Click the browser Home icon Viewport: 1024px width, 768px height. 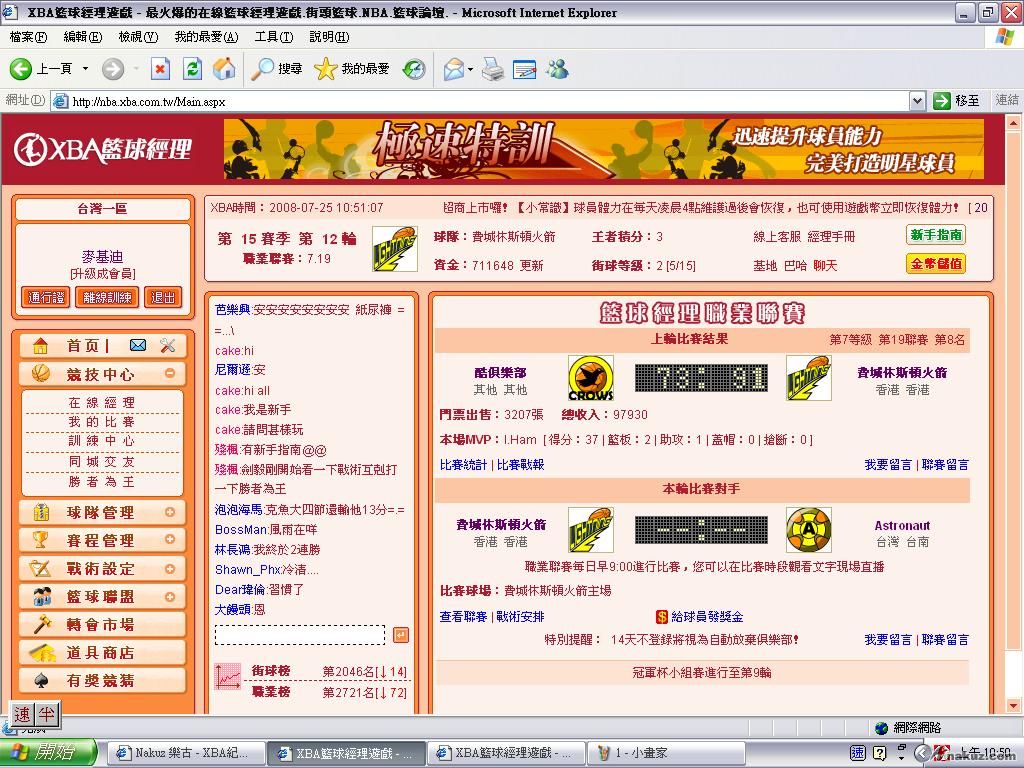pyautogui.click(x=224, y=69)
